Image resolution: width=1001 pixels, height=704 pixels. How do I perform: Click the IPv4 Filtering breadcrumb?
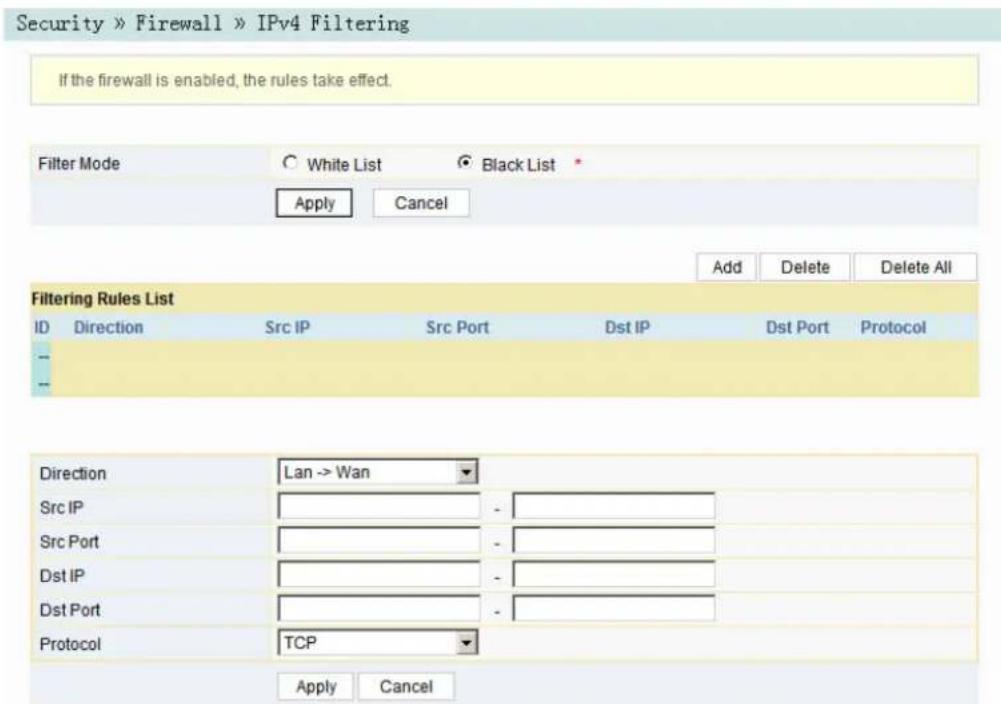tap(333, 24)
